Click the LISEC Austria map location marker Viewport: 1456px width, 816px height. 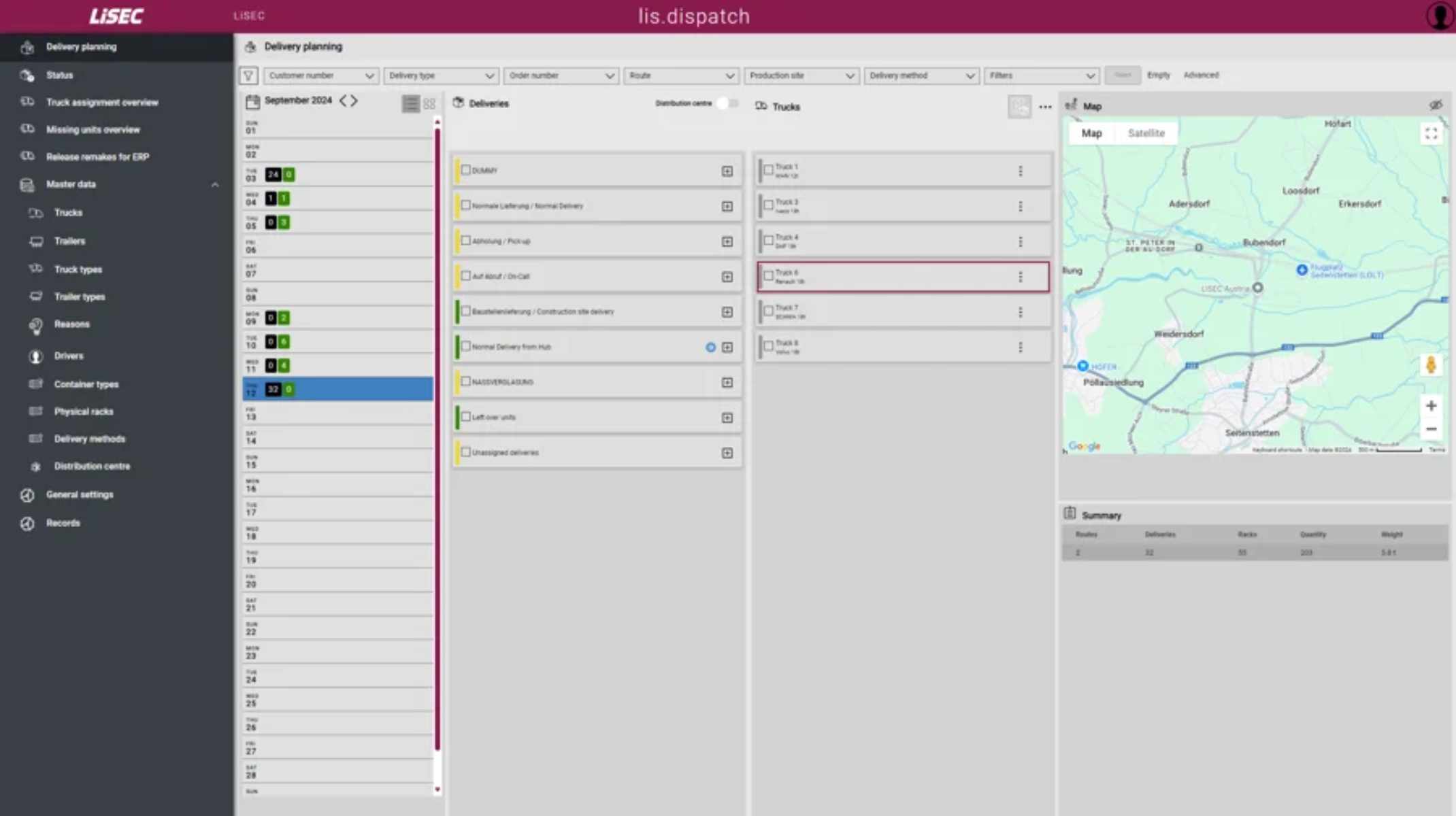pos(1257,288)
